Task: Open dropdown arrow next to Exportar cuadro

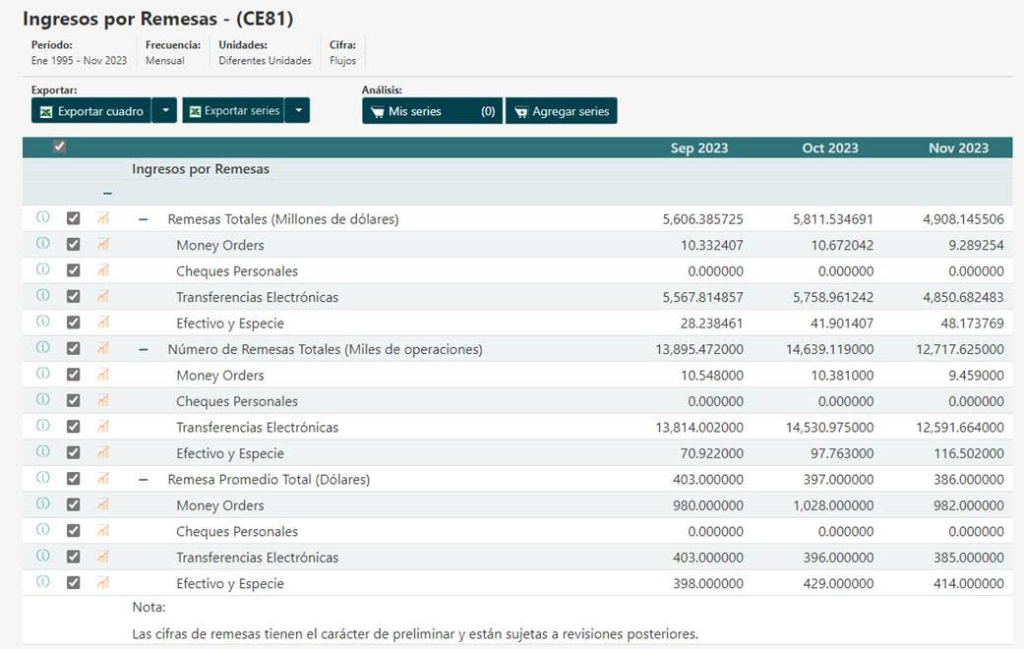Action: pos(165,111)
